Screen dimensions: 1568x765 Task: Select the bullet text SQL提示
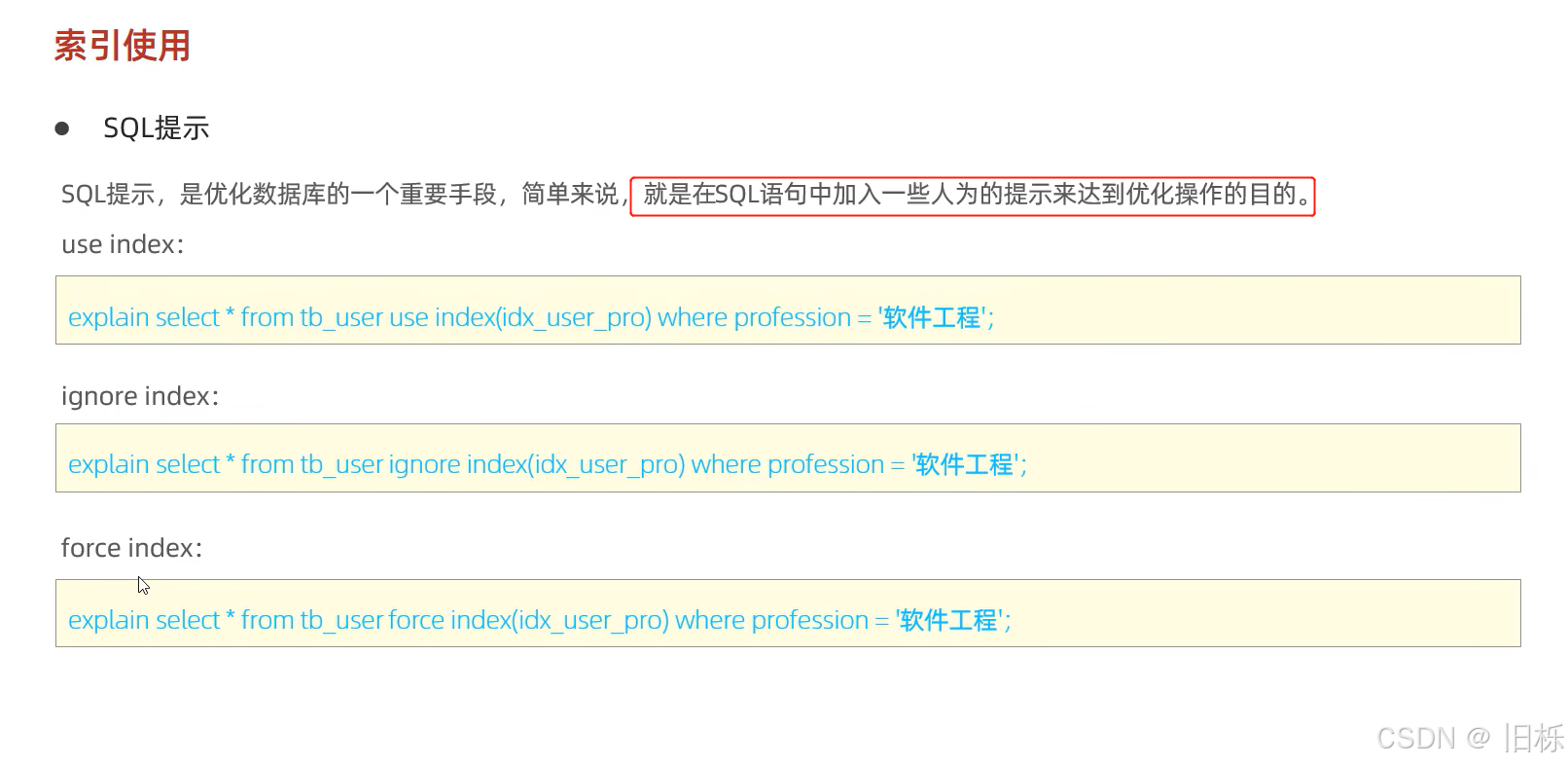coord(157,128)
